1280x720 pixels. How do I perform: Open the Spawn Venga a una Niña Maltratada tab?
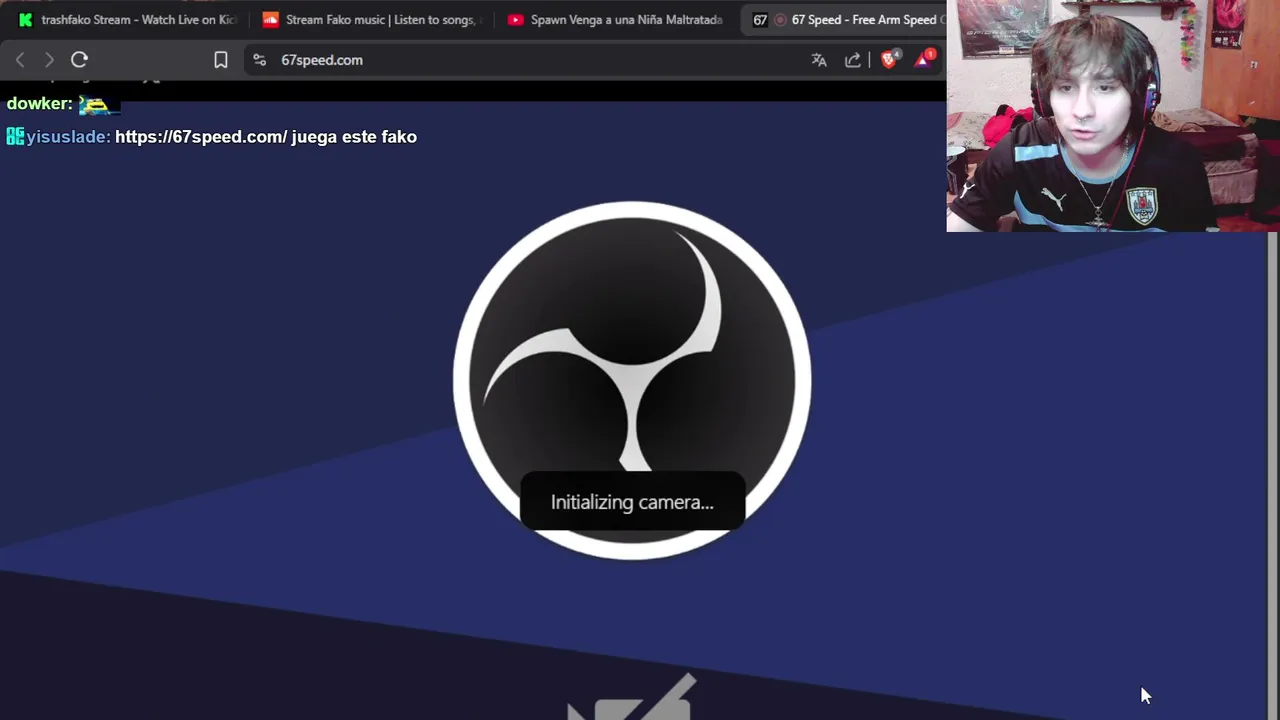pos(616,19)
